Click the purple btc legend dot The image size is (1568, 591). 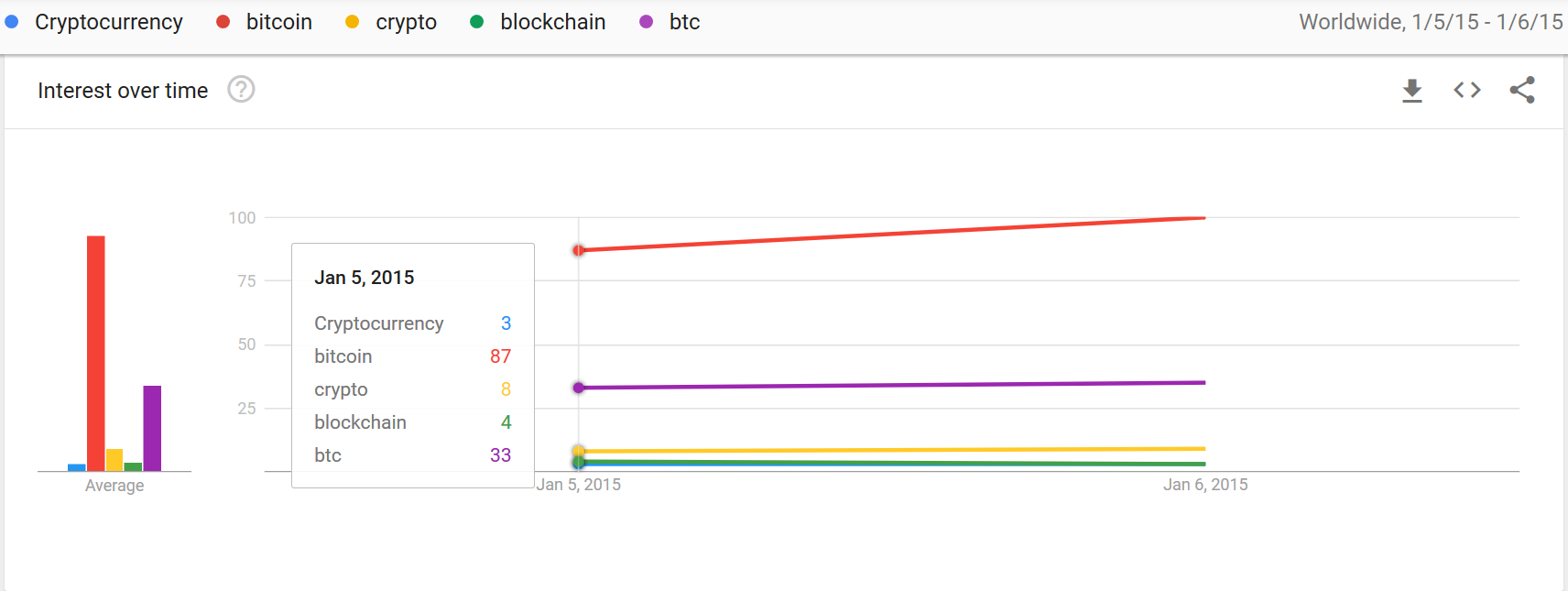[x=646, y=22]
